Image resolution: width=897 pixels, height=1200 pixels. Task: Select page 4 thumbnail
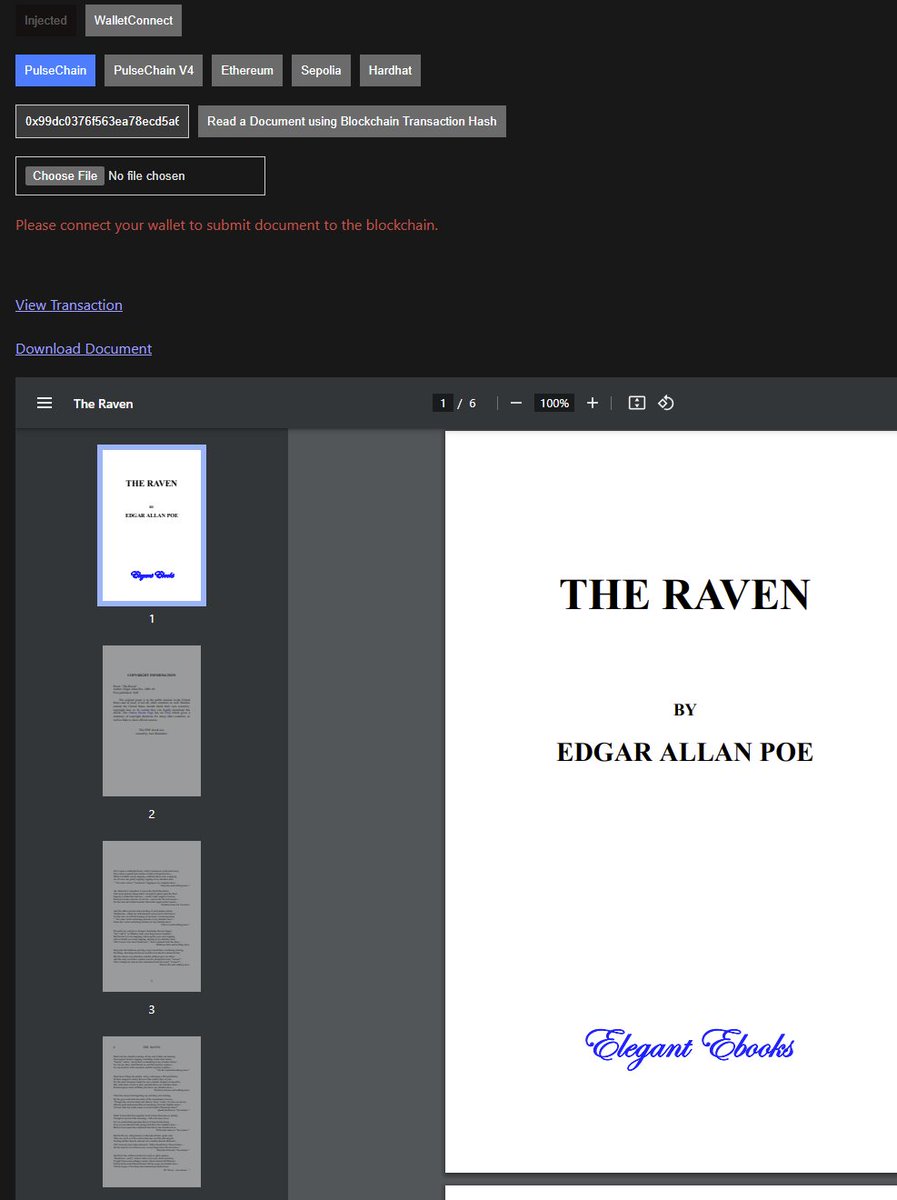pyautogui.click(x=152, y=1112)
